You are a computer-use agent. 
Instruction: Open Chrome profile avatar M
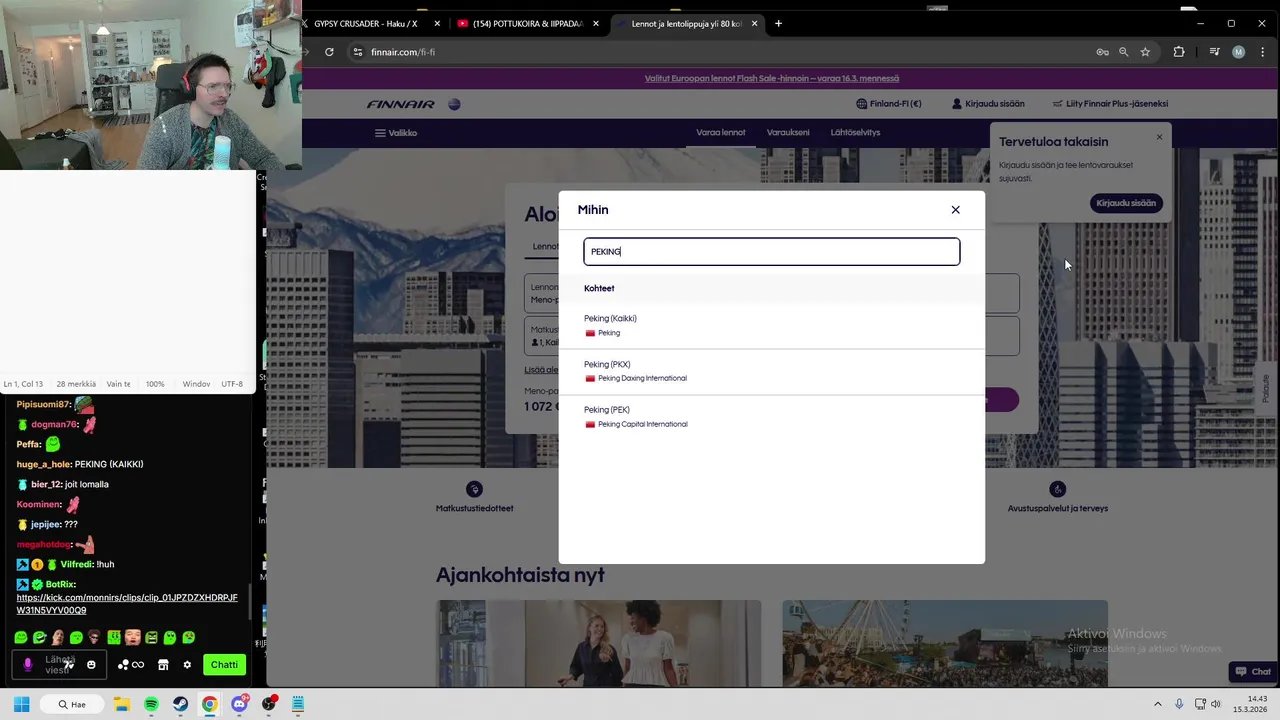[x=1238, y=52]
